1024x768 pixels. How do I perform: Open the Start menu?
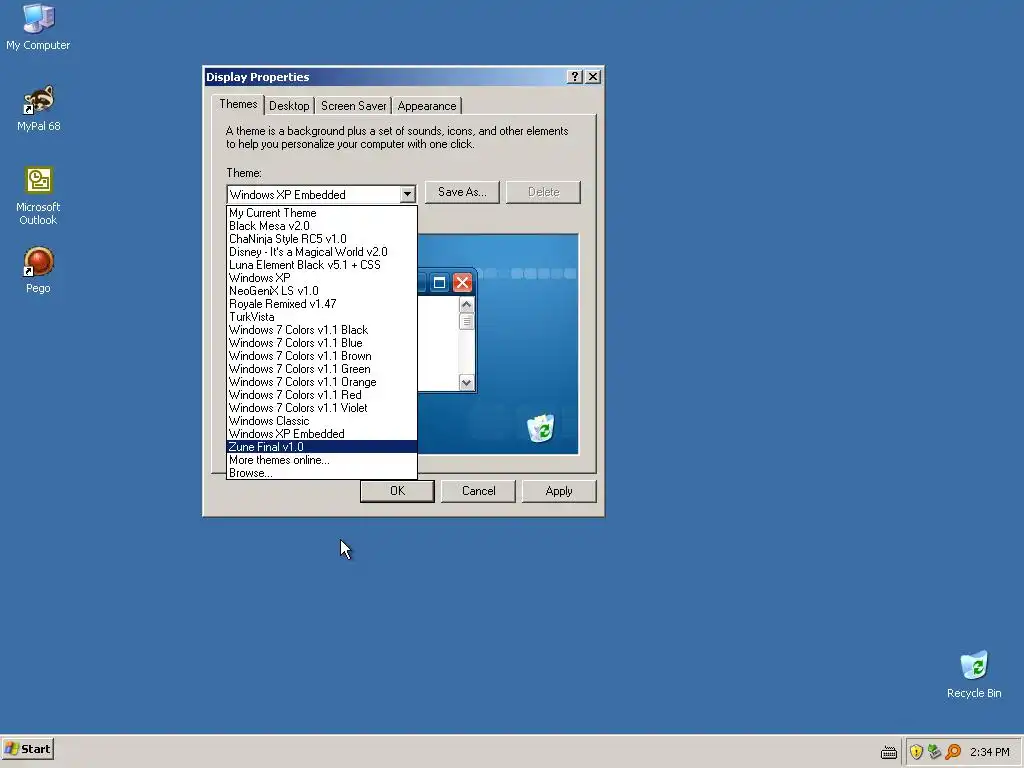(27, 749)
